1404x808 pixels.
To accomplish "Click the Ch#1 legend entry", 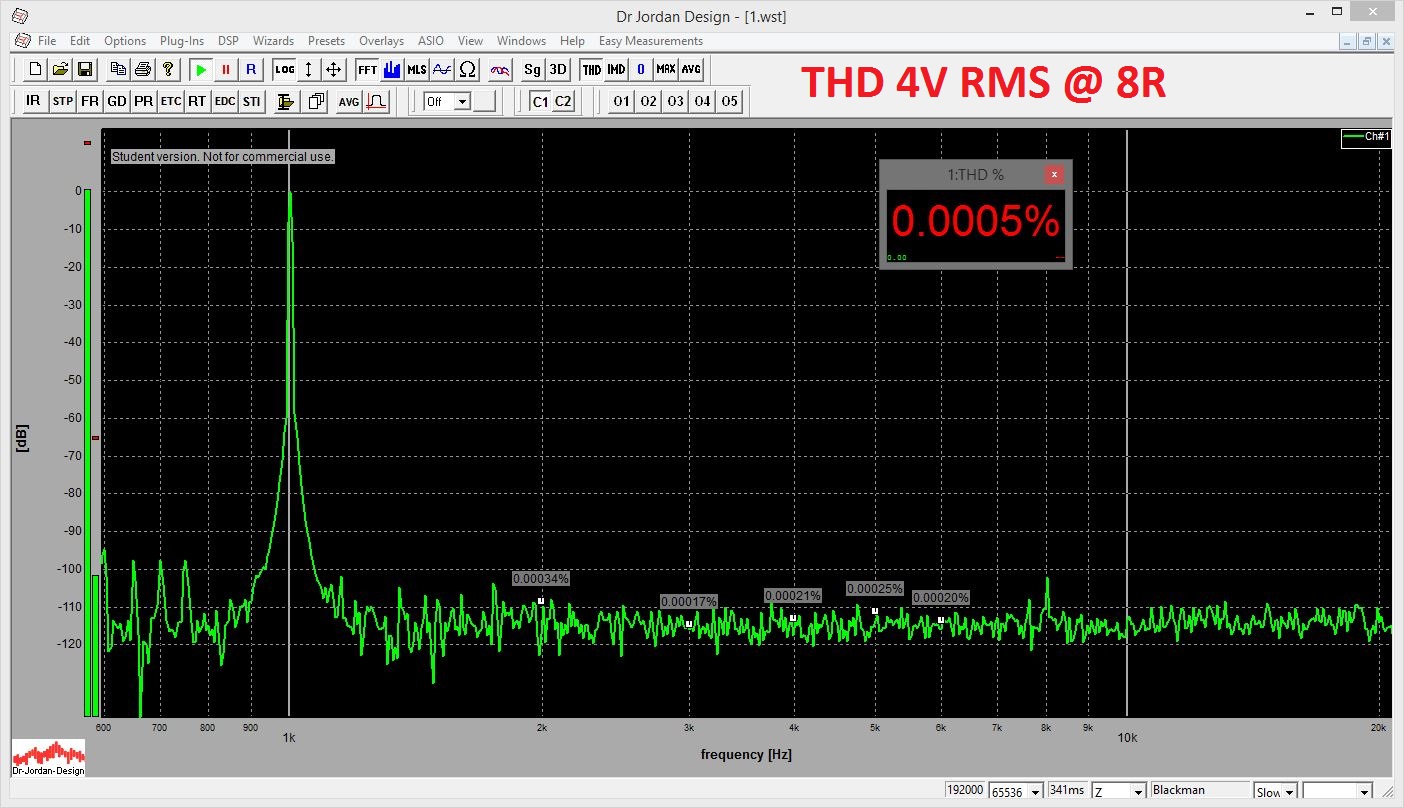I will point(1366,137).
